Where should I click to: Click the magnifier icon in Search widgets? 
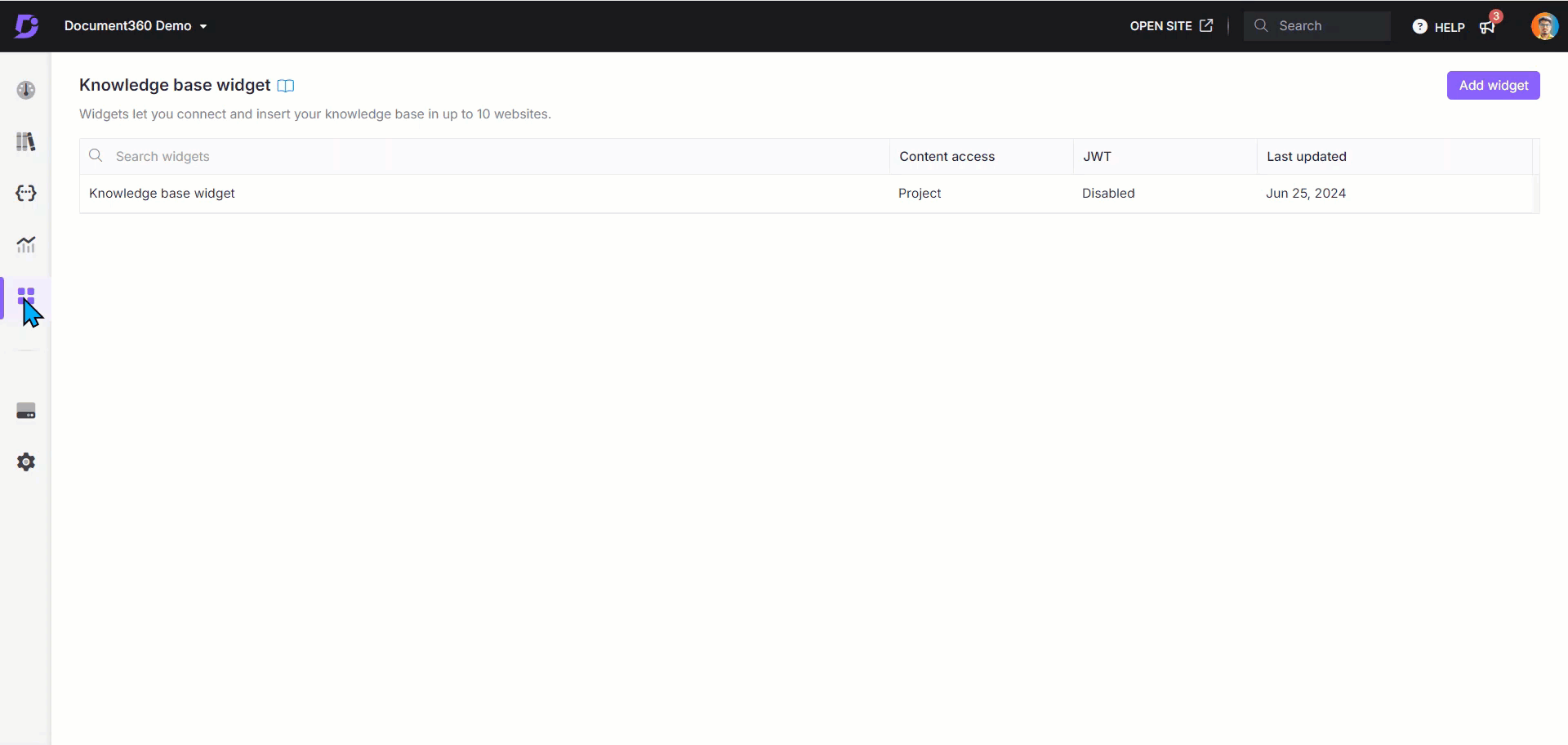click(x=96, y=155)
